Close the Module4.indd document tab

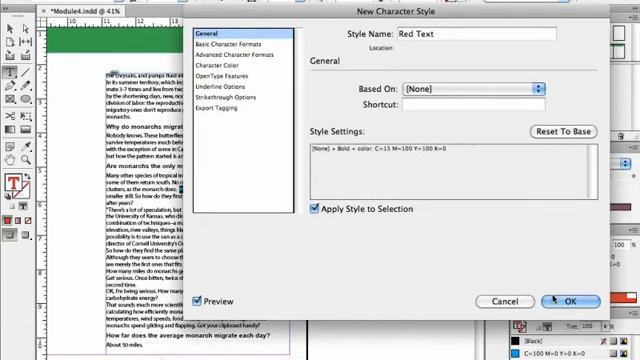[44, 11]
